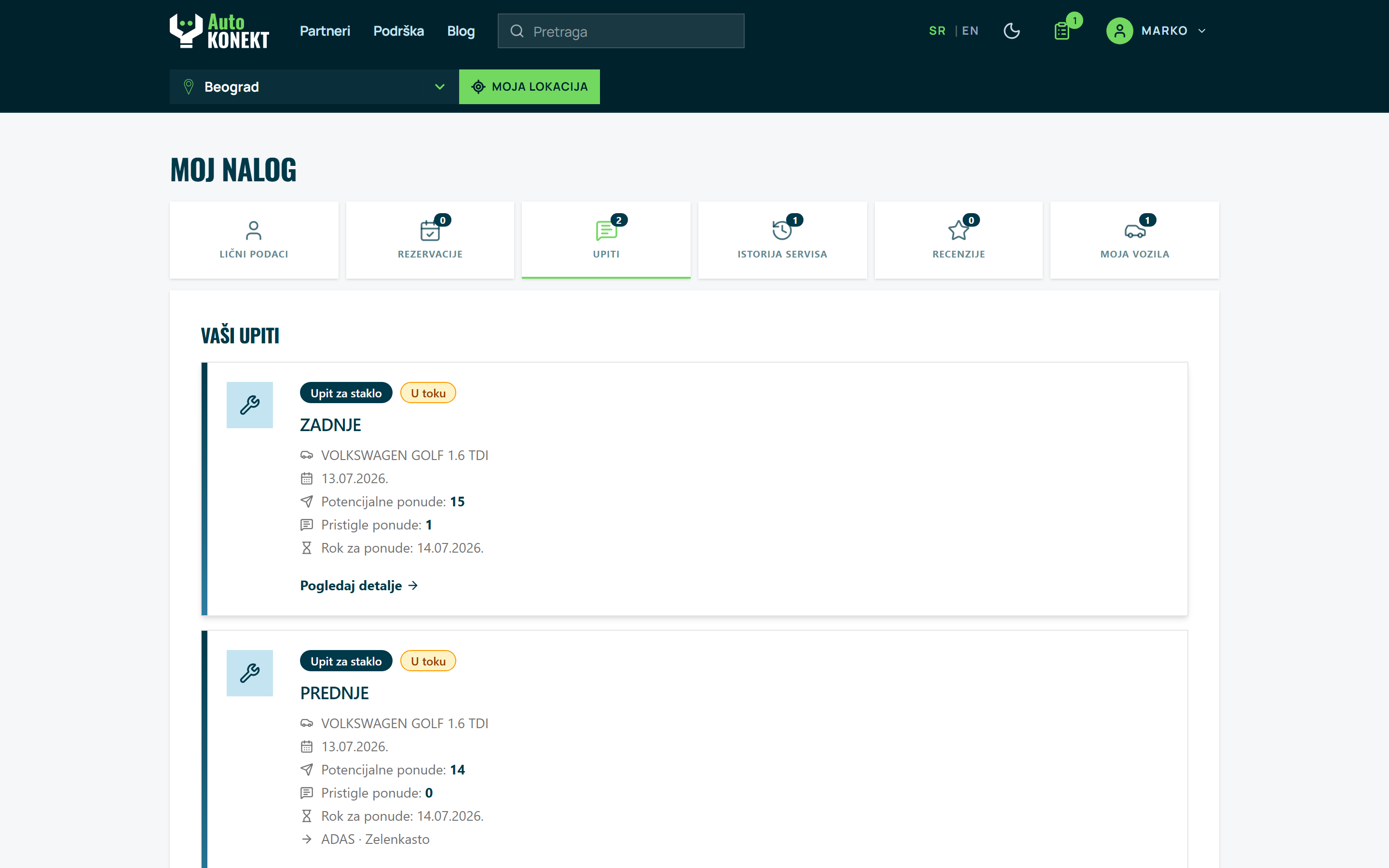This screenshot has height=868, width=1389.
Task: Click 'Upit za staklo' badge on PREDNJE
Action: [x=346, y=661]
